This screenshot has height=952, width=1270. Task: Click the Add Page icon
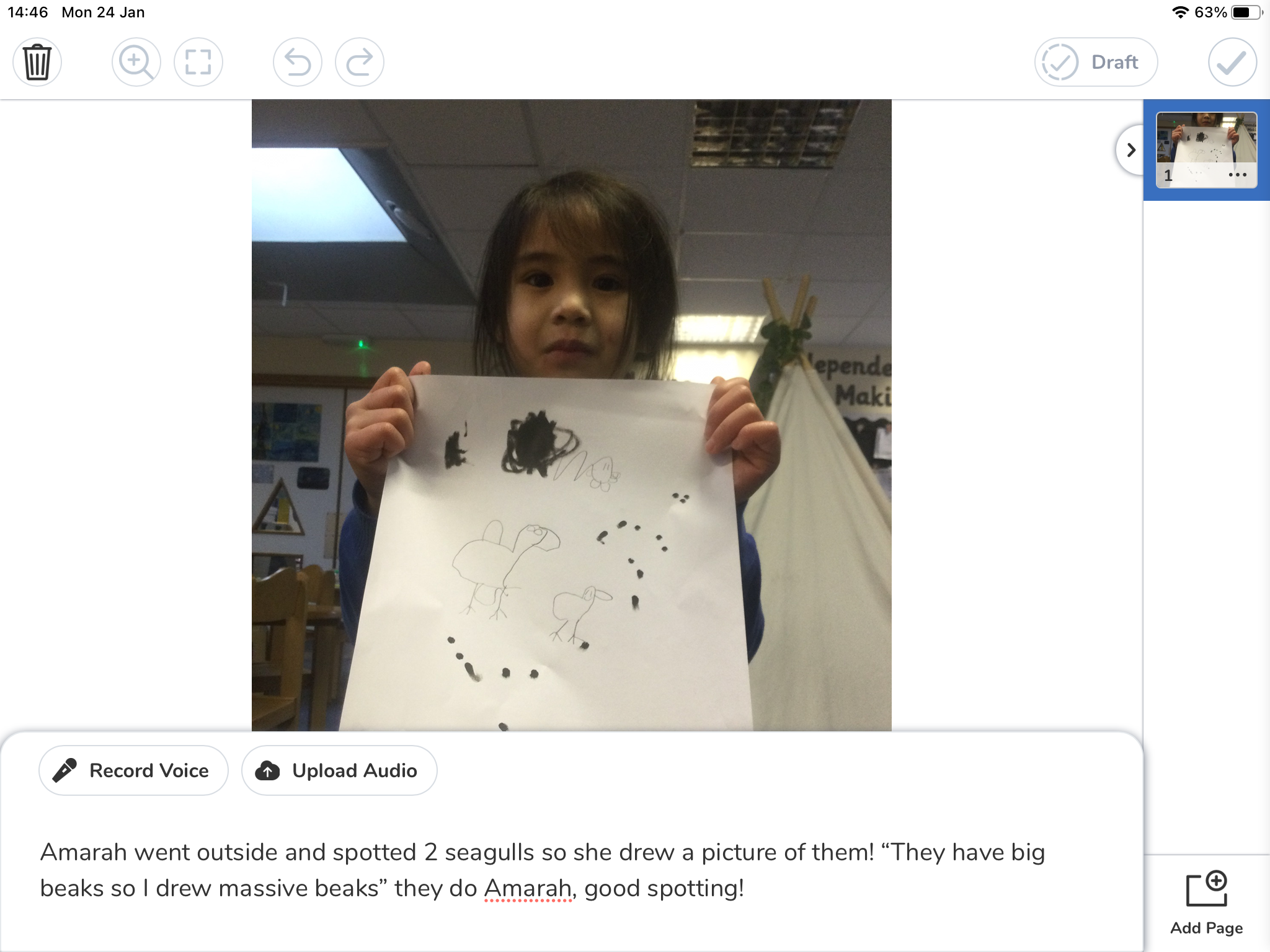(1207, 890)
